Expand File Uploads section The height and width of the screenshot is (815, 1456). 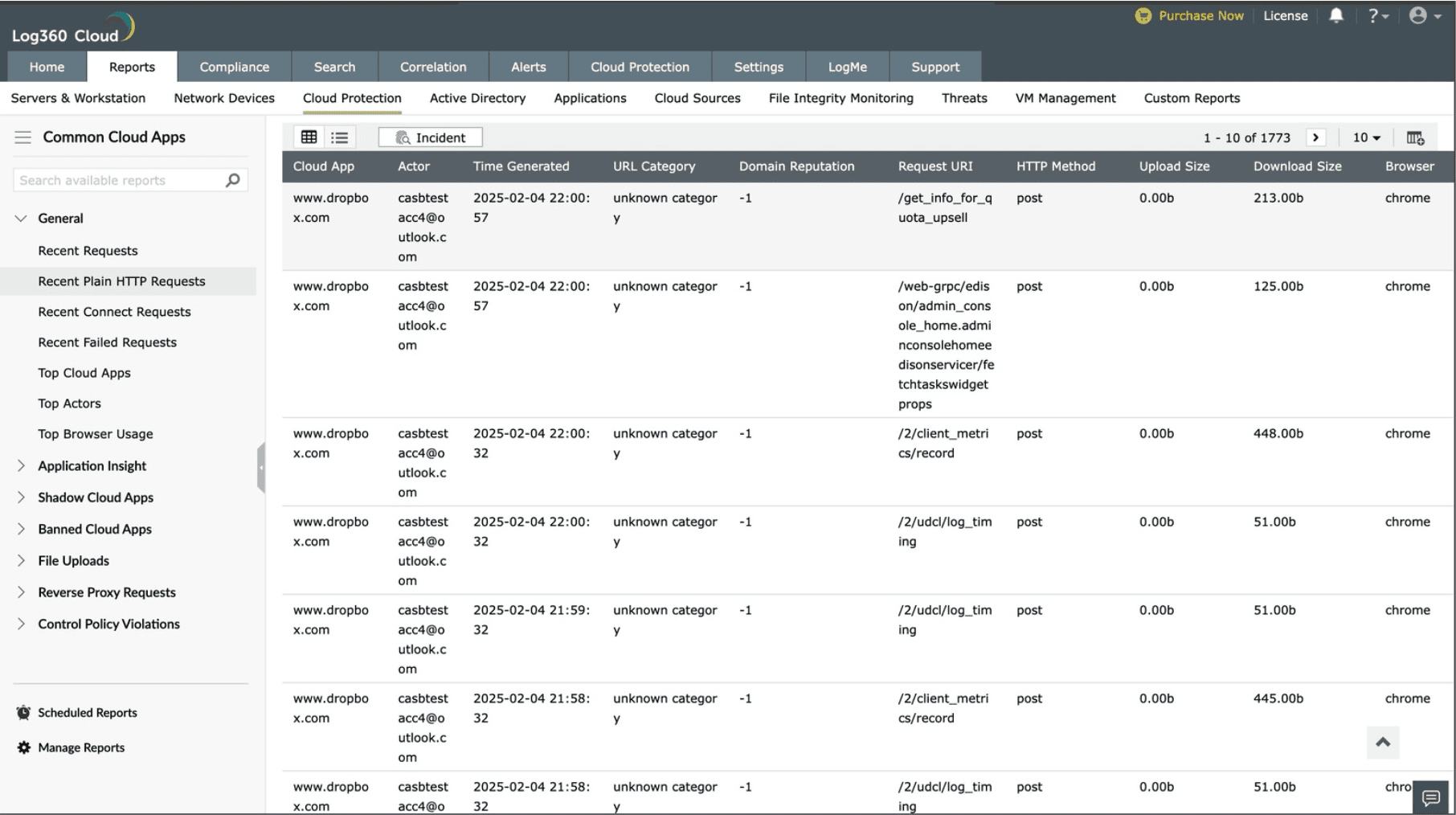click(x=22, y=561)
